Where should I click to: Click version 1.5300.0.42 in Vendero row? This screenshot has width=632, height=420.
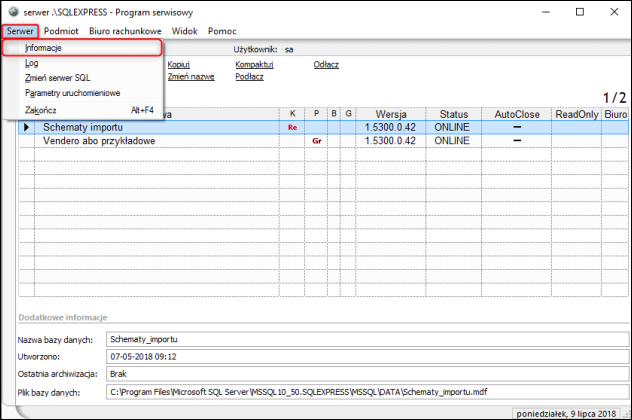[x=390, y=141]
